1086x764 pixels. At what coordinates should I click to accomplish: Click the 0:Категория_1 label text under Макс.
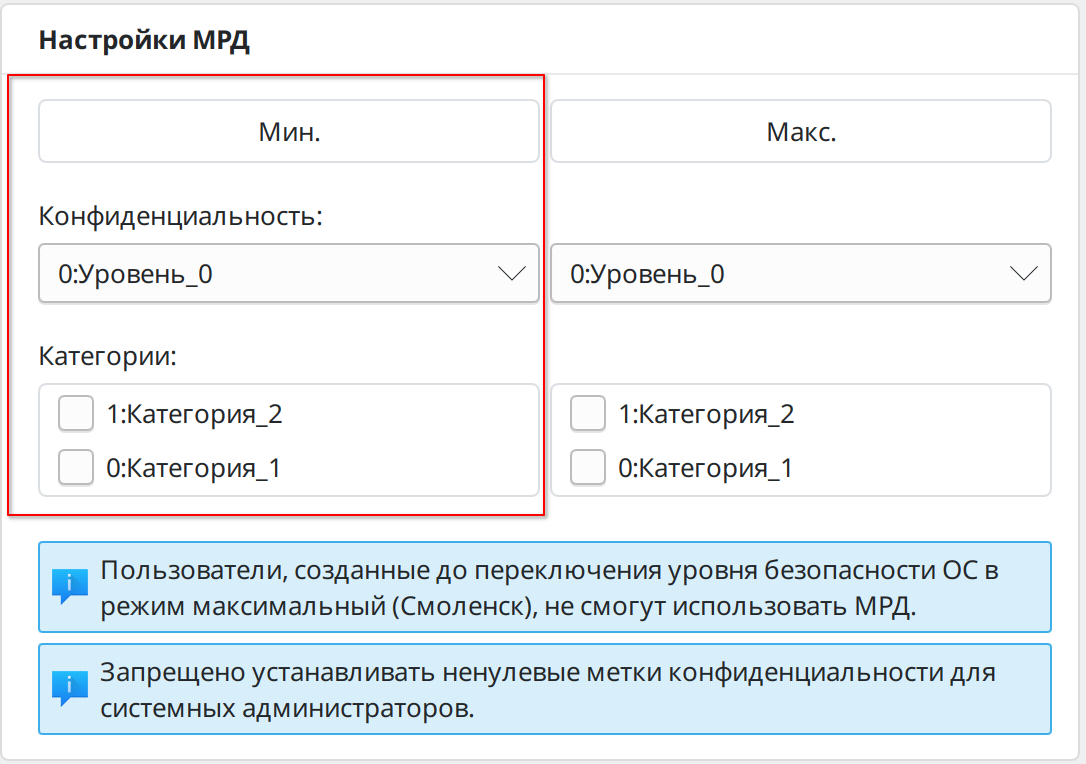tap(706, 468)
